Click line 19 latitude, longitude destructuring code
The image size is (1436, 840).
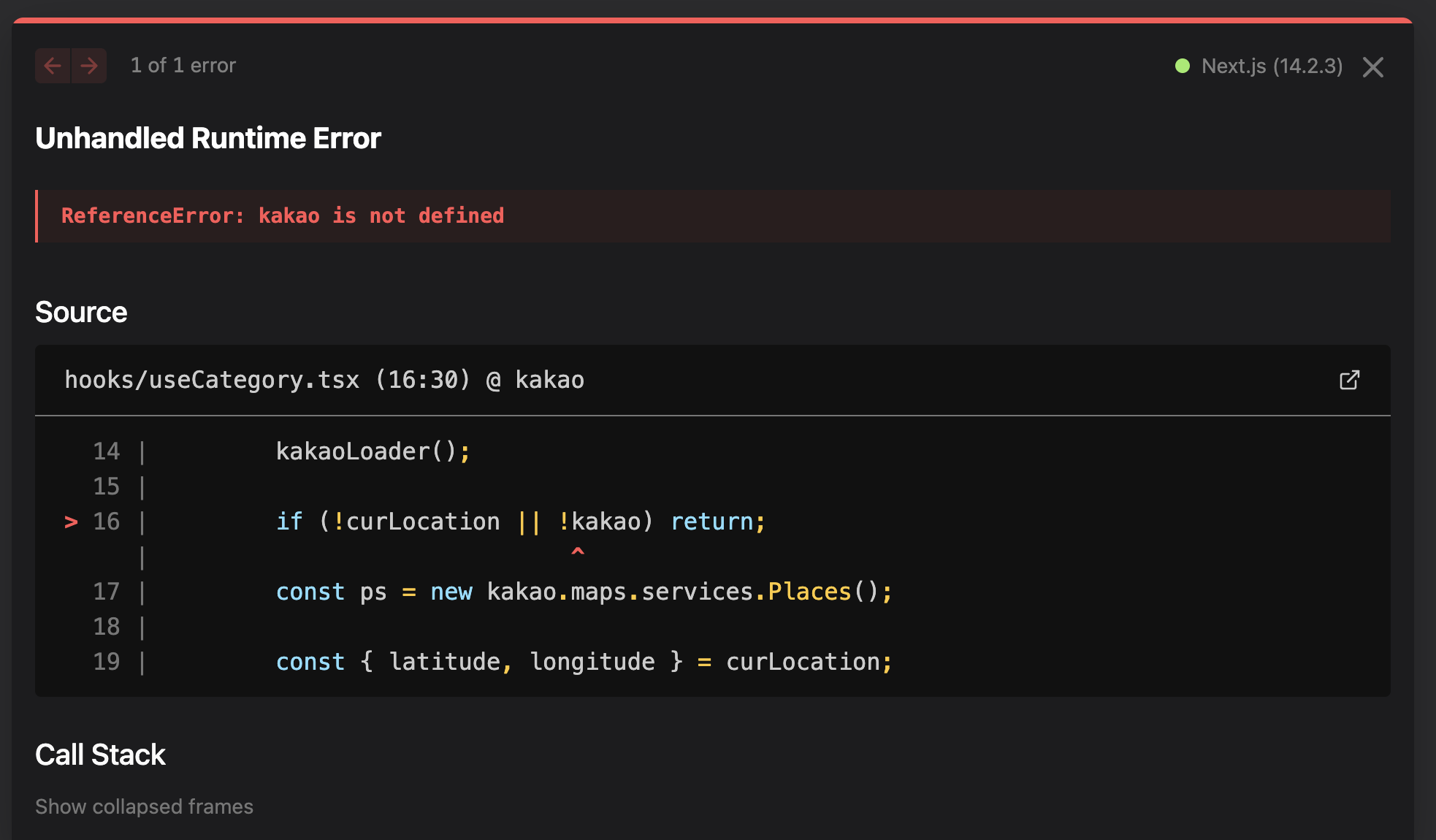[x=584, y=662]
